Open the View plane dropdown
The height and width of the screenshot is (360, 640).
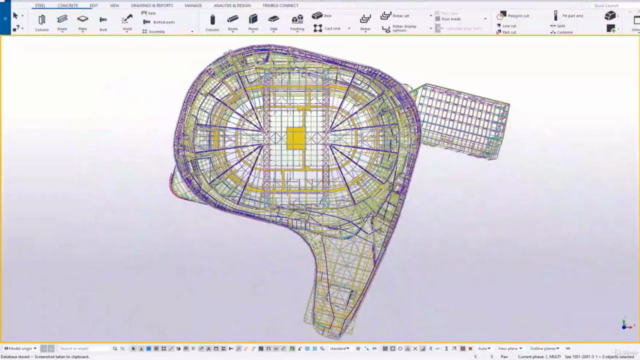[x=510, y=349]
